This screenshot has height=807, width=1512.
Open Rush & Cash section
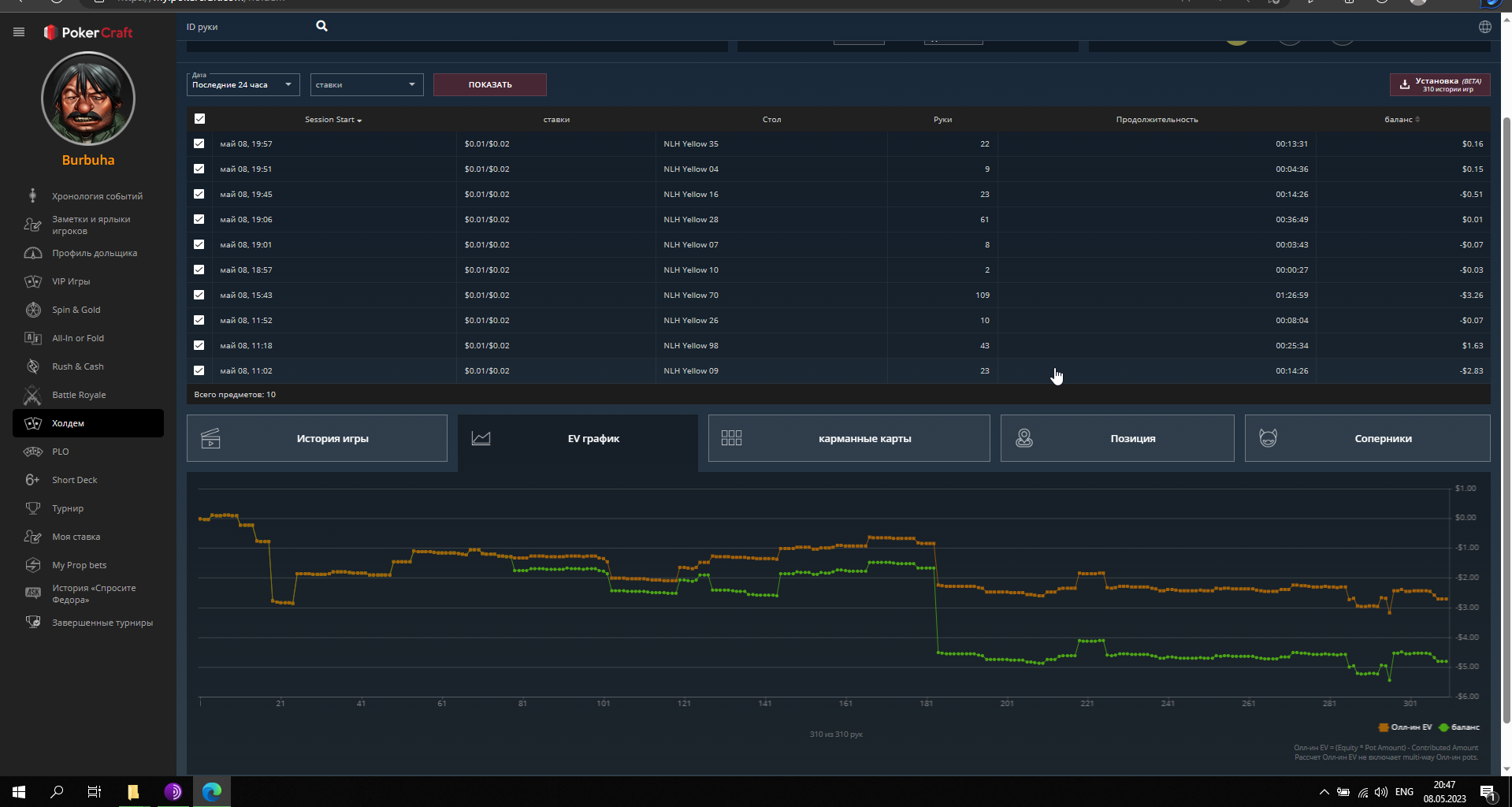88,366
